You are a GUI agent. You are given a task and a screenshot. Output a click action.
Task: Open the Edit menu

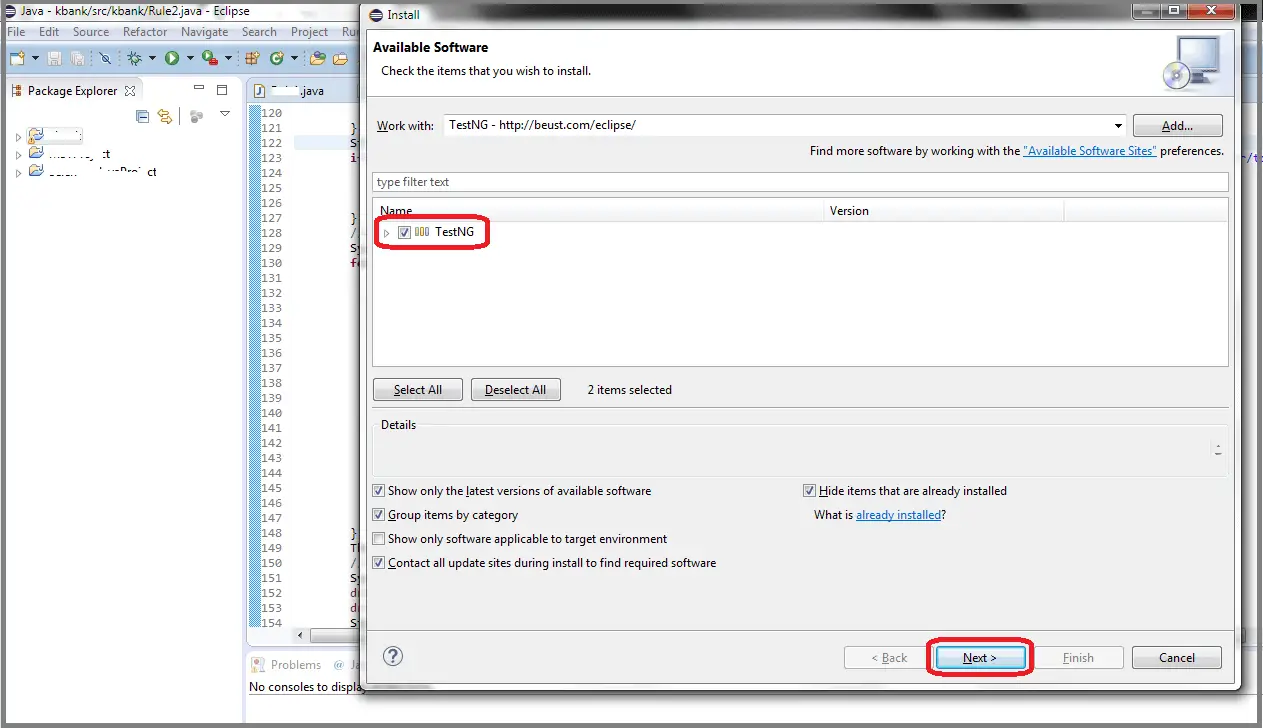(x=49, y=32)
